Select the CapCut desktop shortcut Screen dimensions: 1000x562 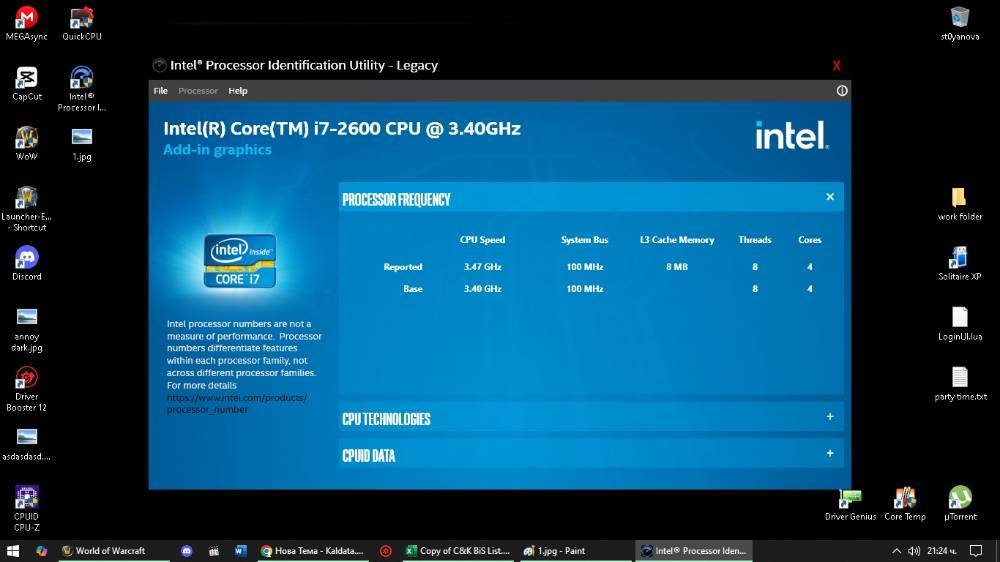[x=26, y=84]
